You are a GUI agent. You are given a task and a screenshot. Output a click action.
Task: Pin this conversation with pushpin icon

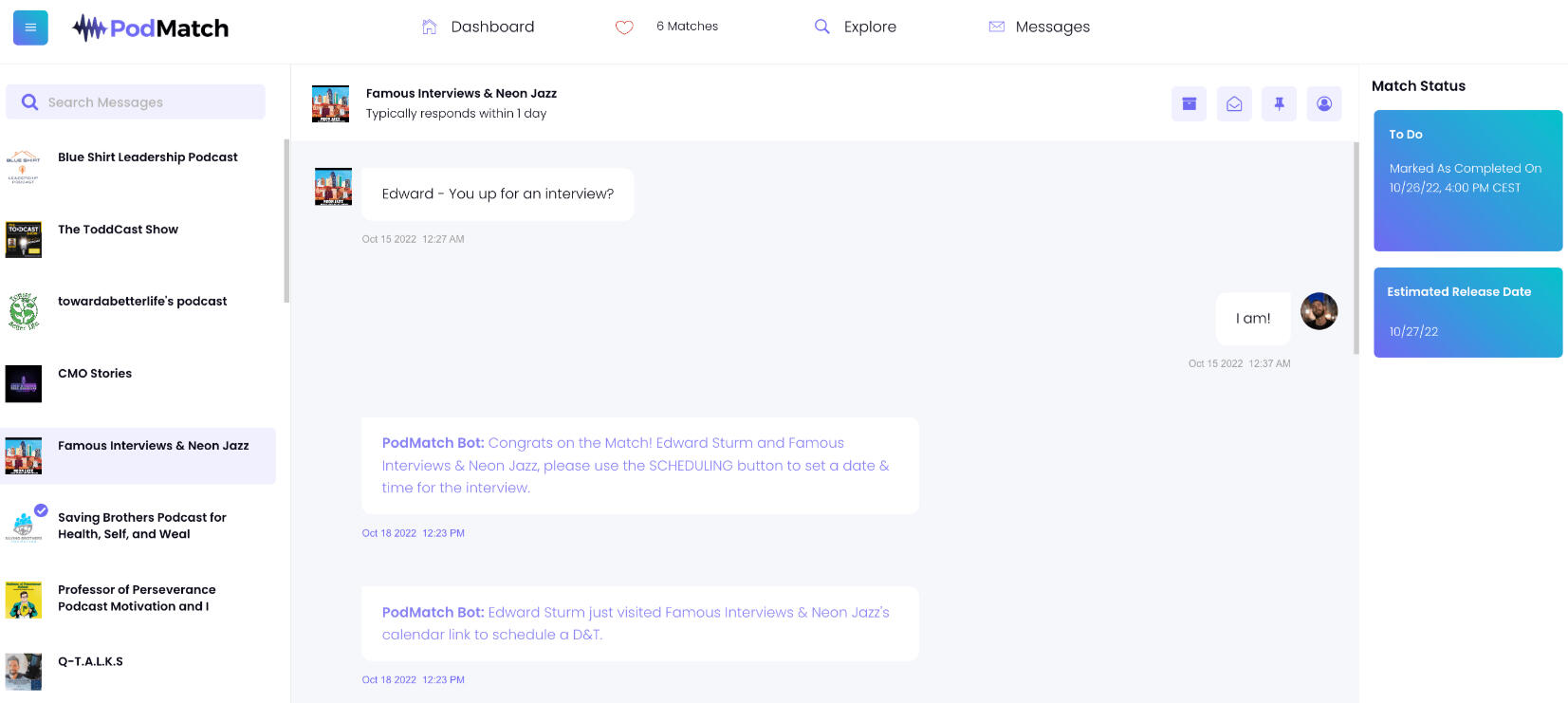click(1279, 103)
